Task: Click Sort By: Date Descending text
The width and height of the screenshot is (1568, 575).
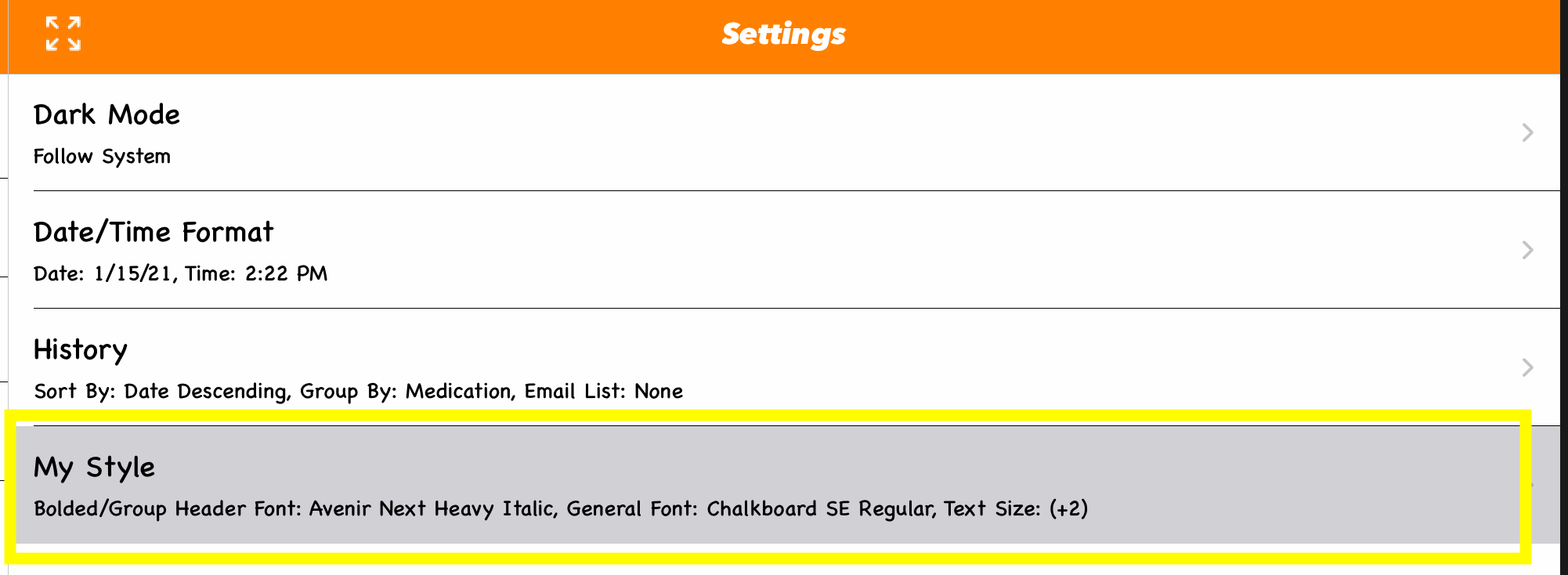Action: (x=161, y=392)
